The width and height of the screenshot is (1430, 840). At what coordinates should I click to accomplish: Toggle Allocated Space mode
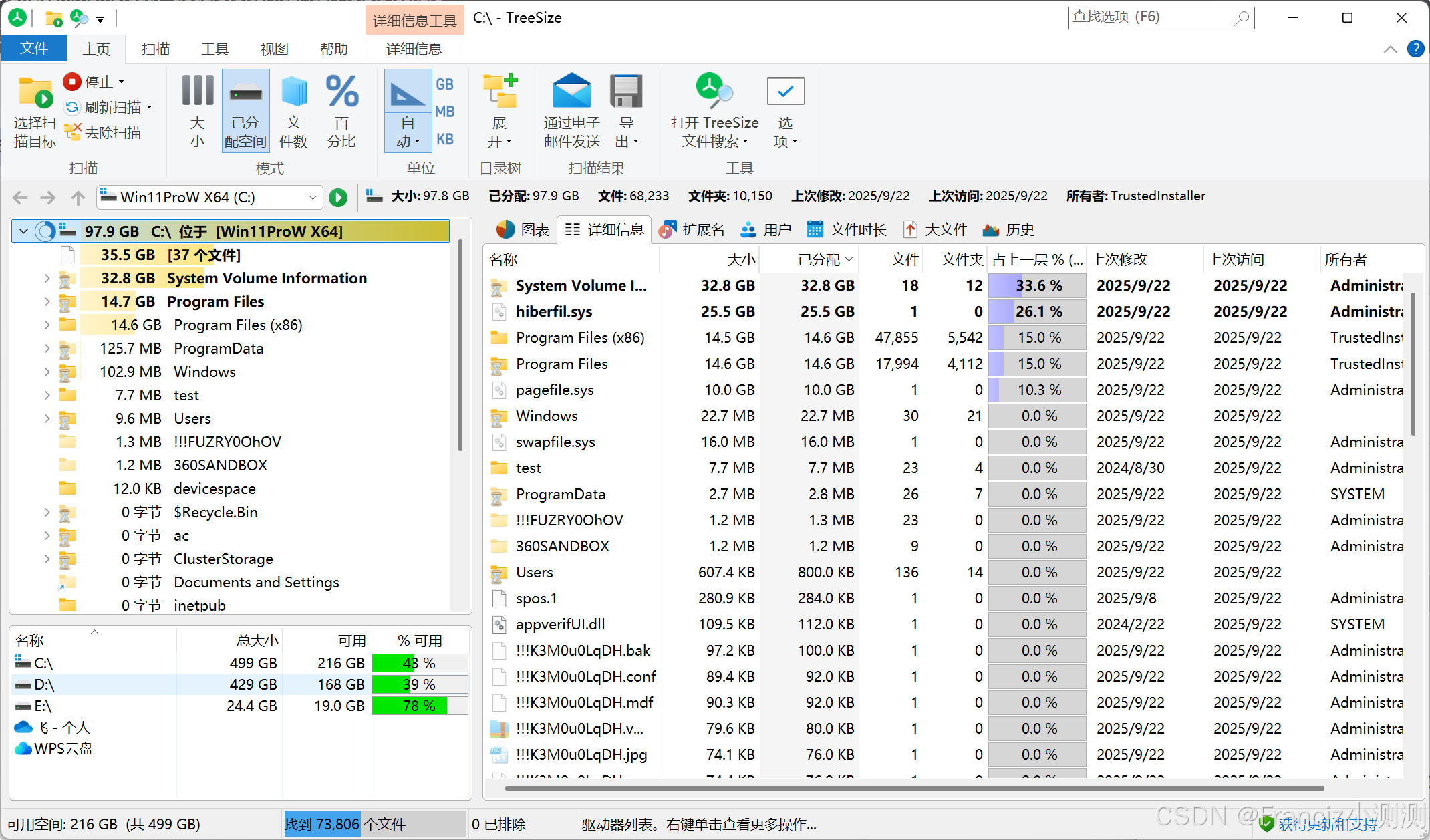pyautogui.click(x=245, y=111)
